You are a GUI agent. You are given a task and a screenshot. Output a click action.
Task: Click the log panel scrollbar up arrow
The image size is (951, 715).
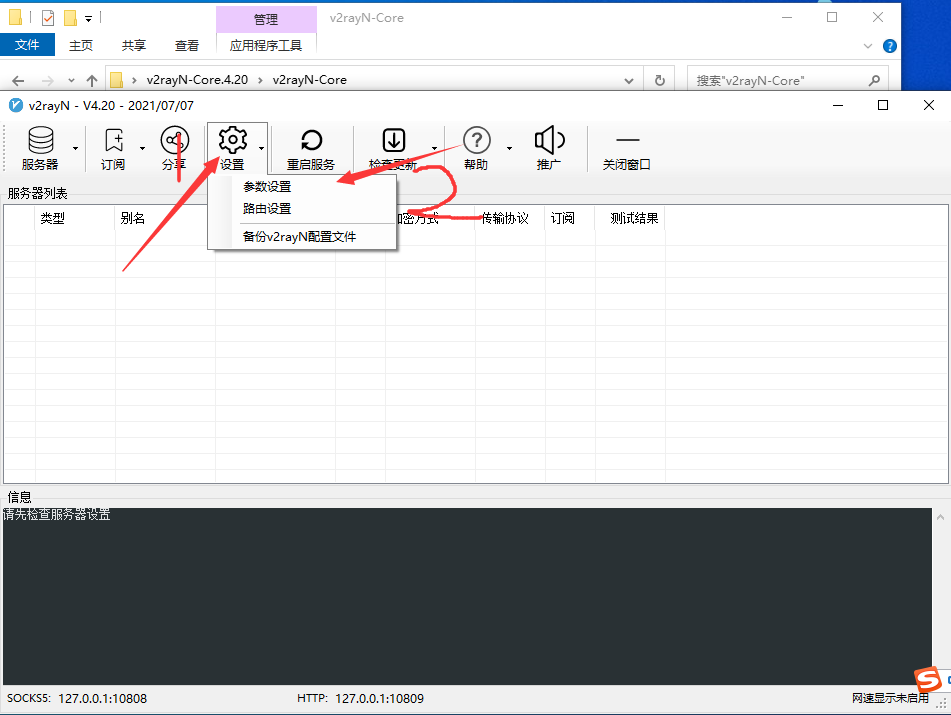941,517
